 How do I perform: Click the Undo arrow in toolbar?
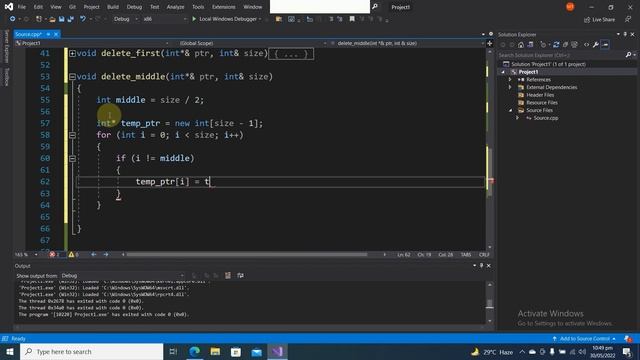click(x=83, y=19)
